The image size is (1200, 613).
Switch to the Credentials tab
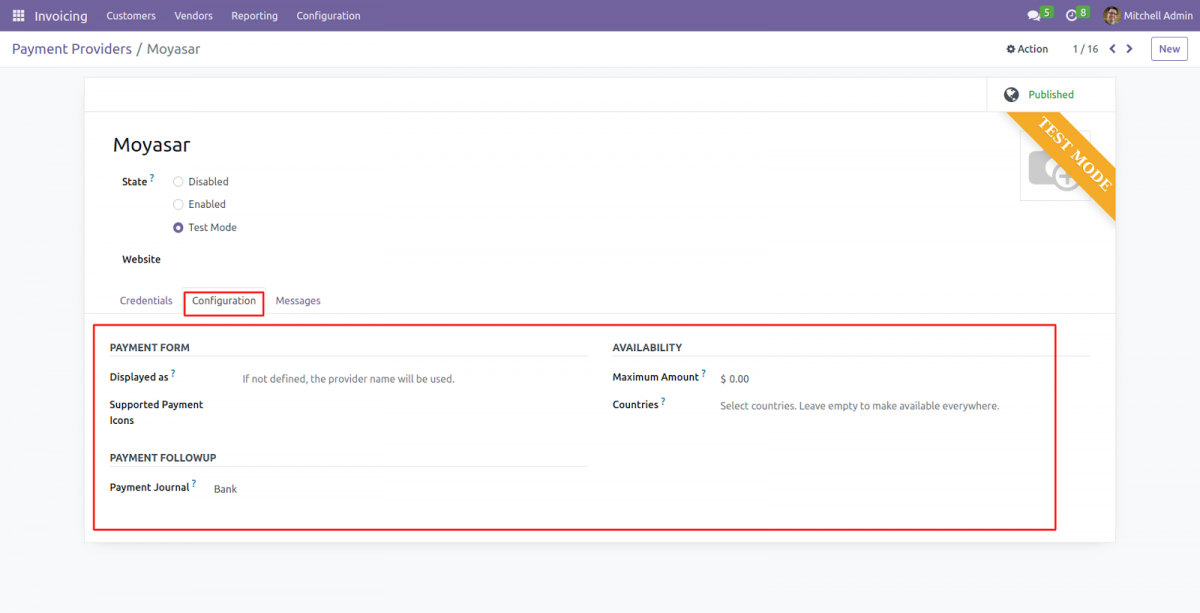[x=146, y=300]
